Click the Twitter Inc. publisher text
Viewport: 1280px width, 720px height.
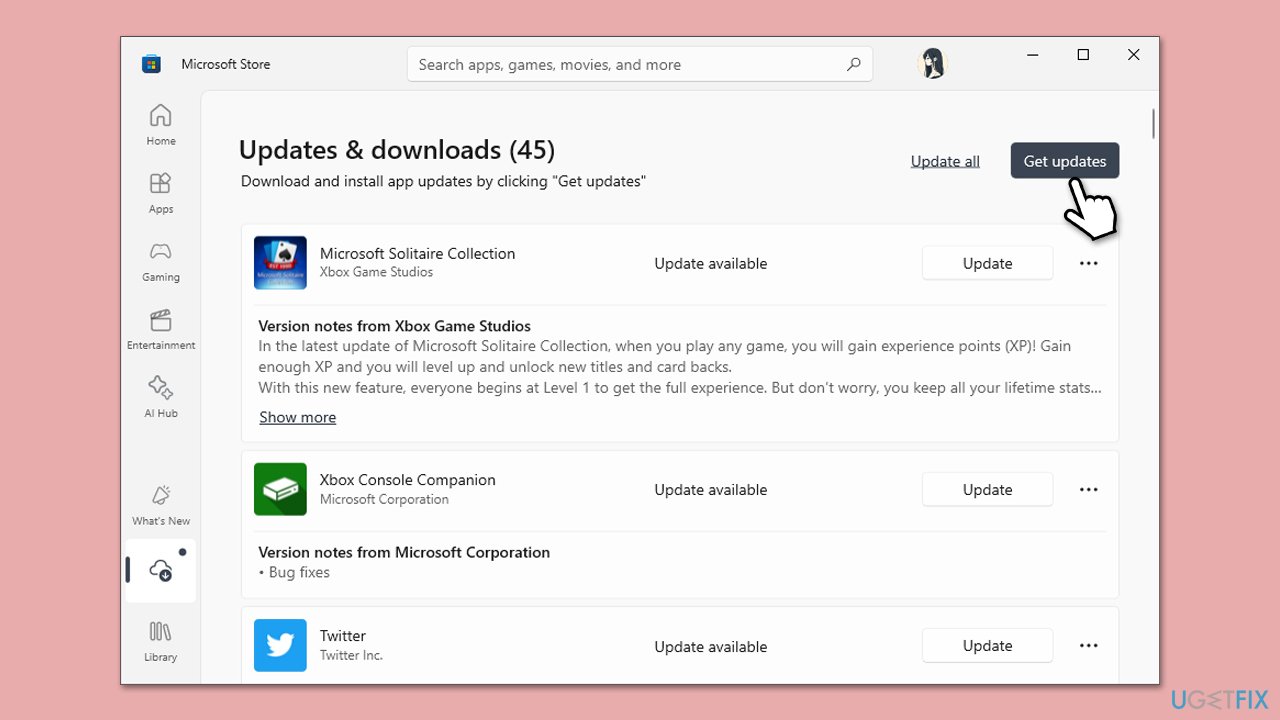click(x=351, y=655)
